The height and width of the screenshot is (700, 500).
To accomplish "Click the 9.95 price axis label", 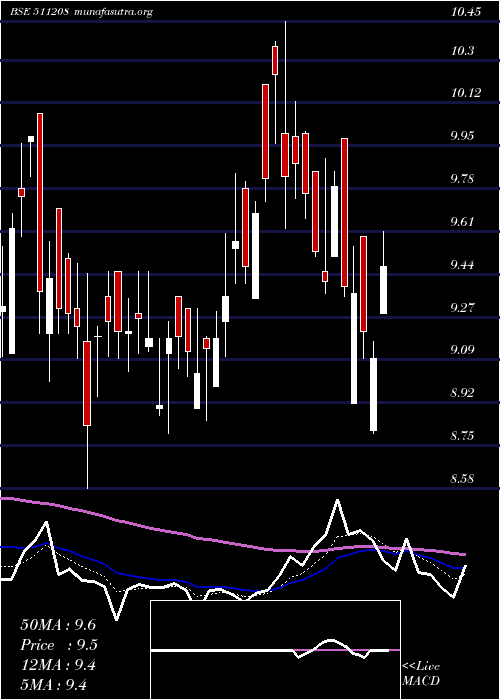I will click(x=464, y=136).
